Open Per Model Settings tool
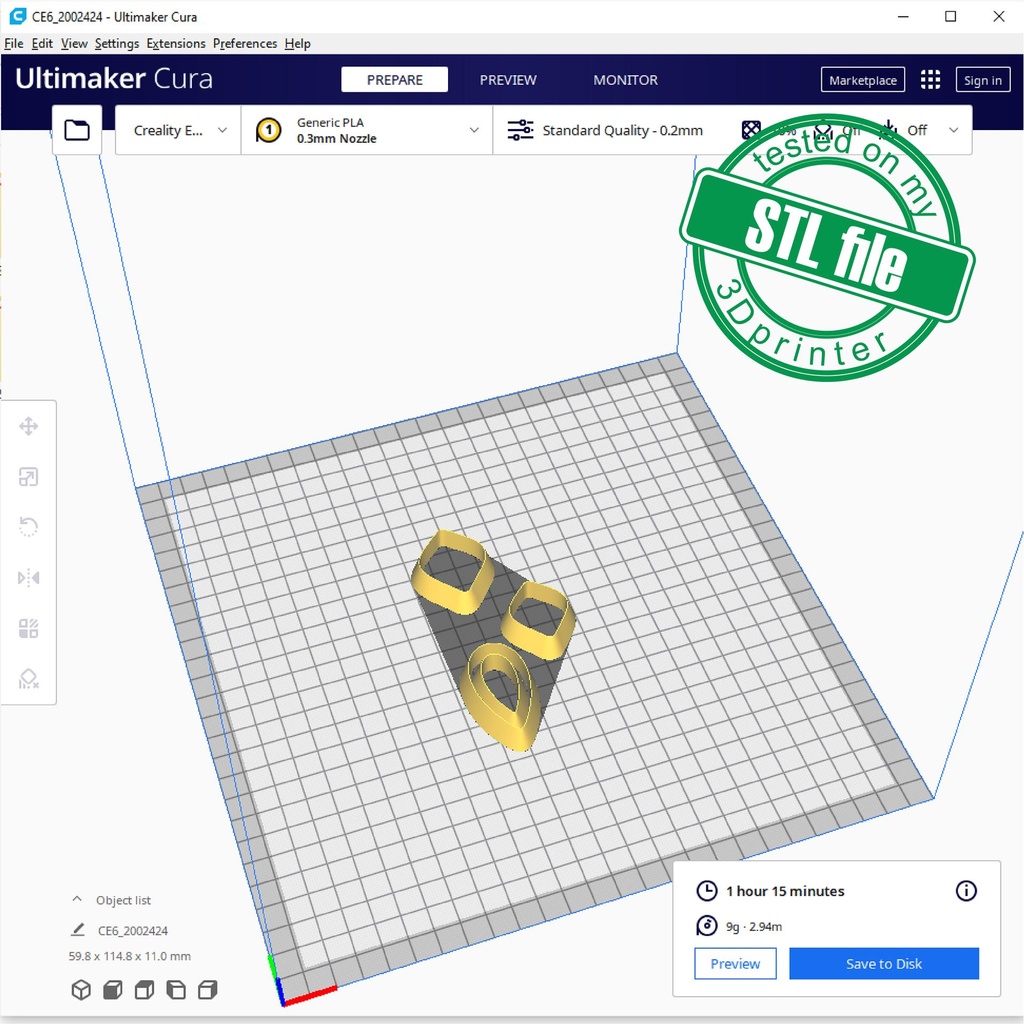The width and height of the screenshot is (1024, 1024). 29,629
